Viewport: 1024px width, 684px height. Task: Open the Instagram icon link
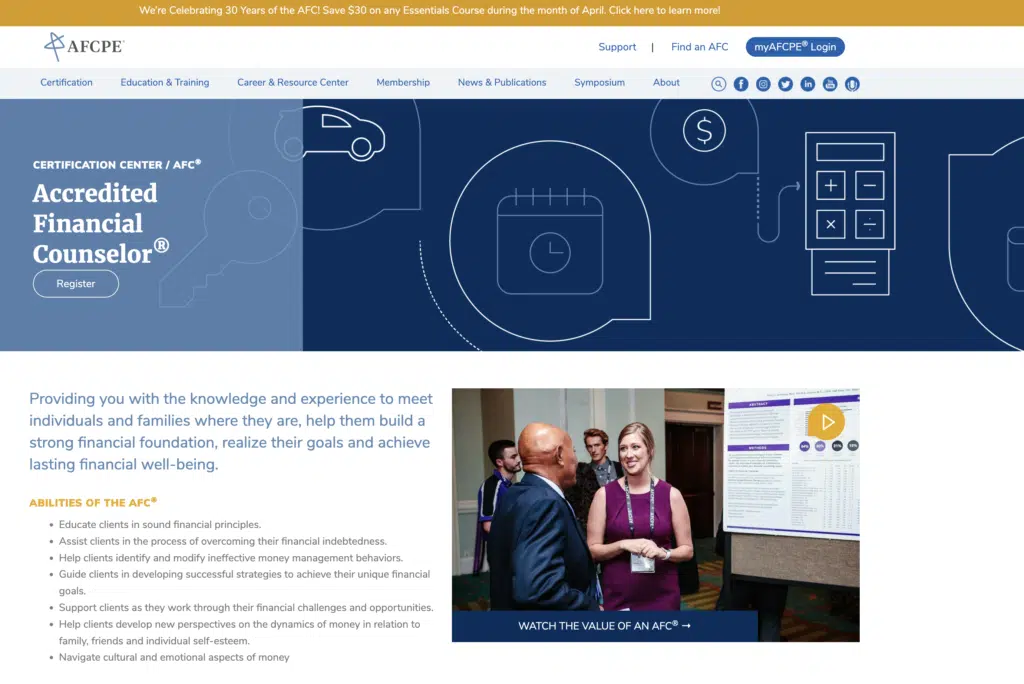coord(763,84)
